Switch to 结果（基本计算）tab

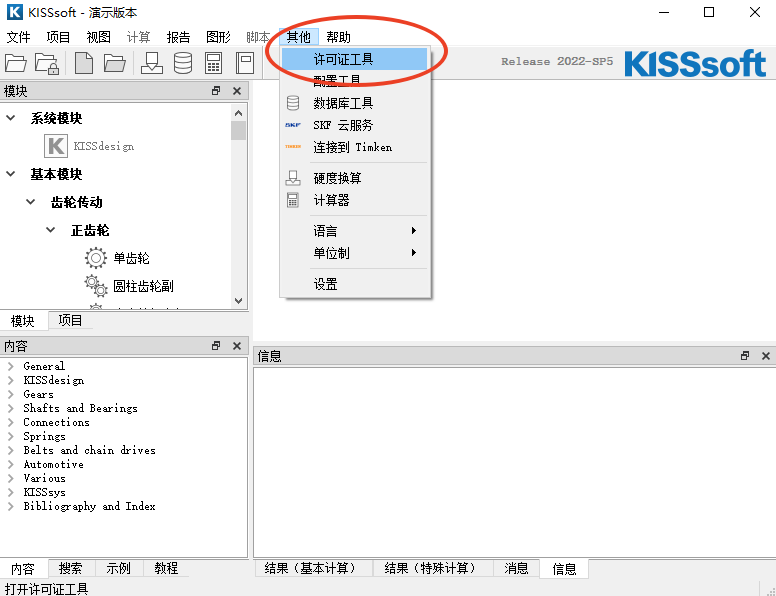coord(313,568)
